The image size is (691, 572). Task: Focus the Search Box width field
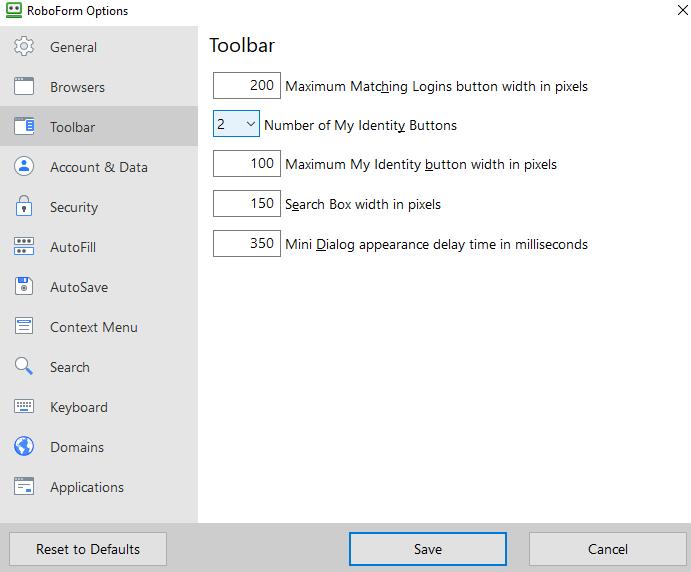(247, 204)
